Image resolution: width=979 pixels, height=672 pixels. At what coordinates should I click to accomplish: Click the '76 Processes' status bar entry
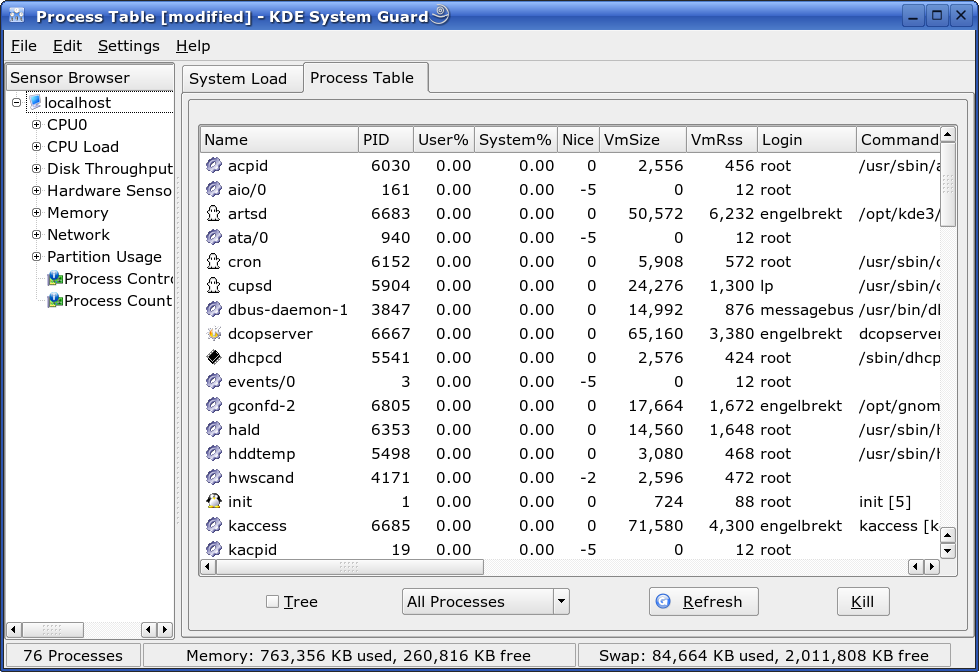pyautogui.click(x=73, y=656)
